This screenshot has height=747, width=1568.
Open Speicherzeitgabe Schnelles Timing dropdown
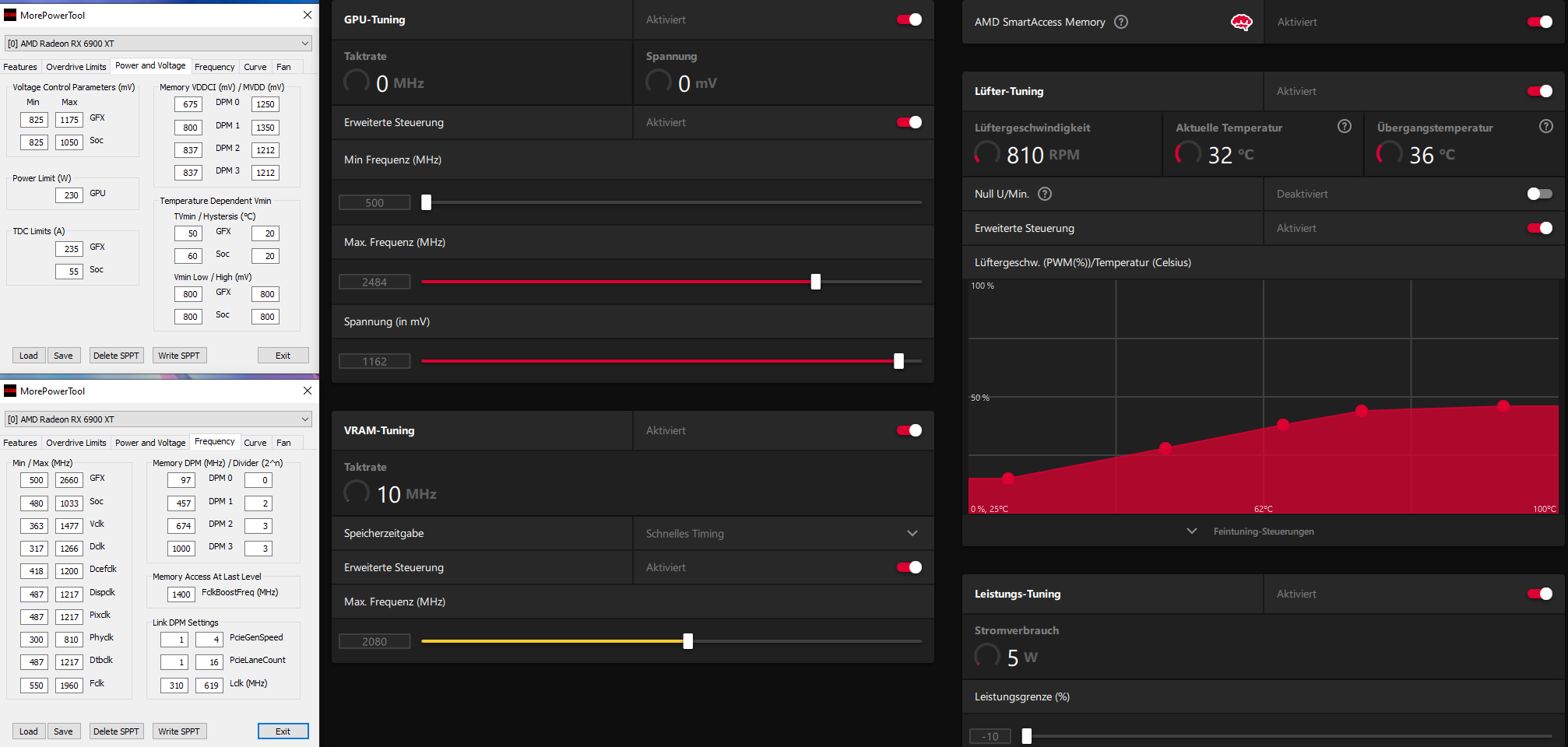click(x=783, y=533)
